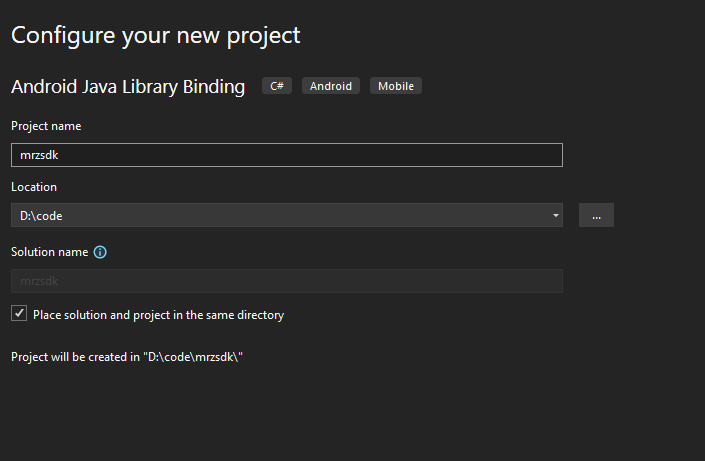Screen dimensions: 705x461
Task: Click the Mobile project type tag
Action: (x=396, y=86)
